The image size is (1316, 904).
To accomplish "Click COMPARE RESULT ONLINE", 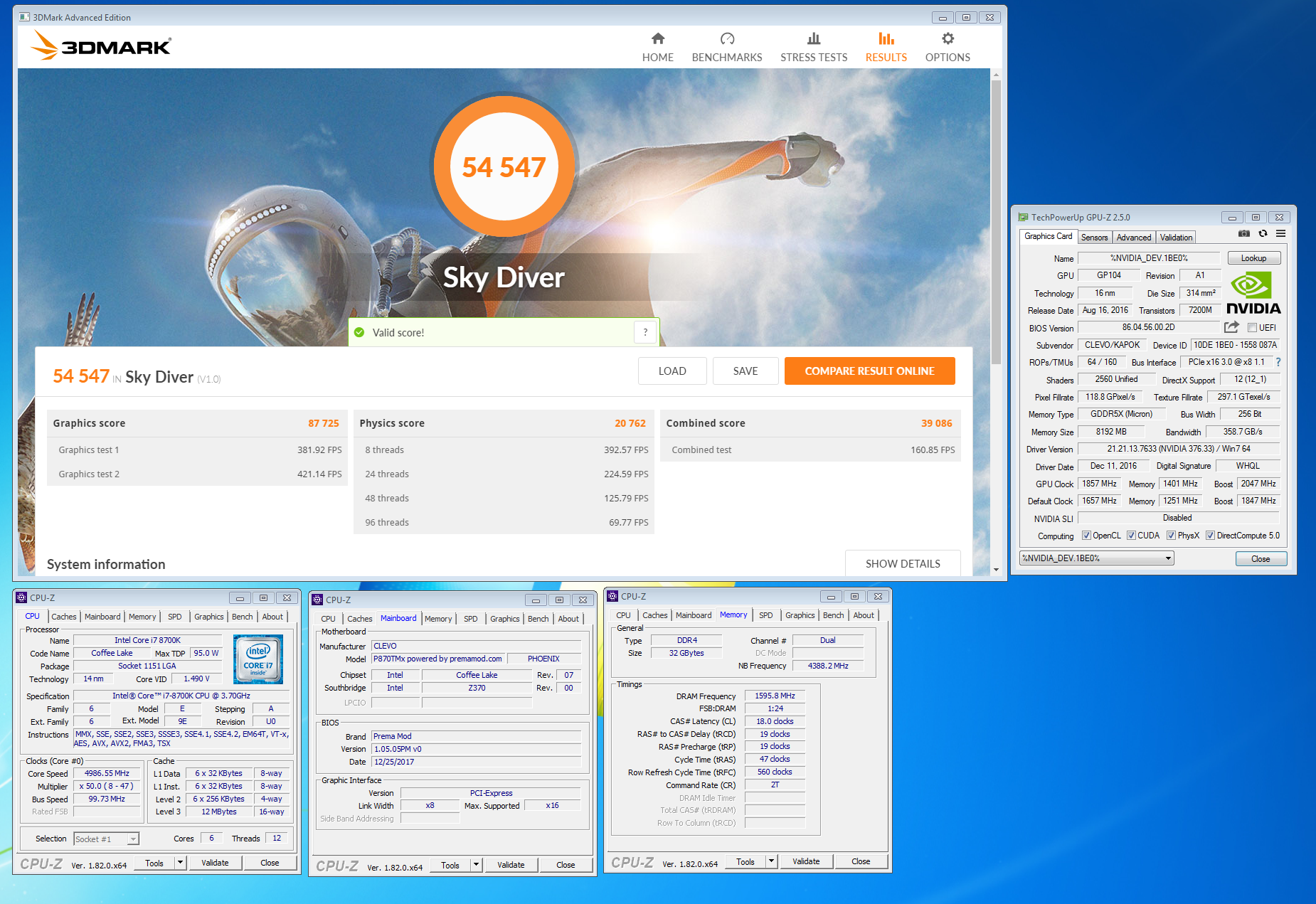I will (x=869, y=371).
